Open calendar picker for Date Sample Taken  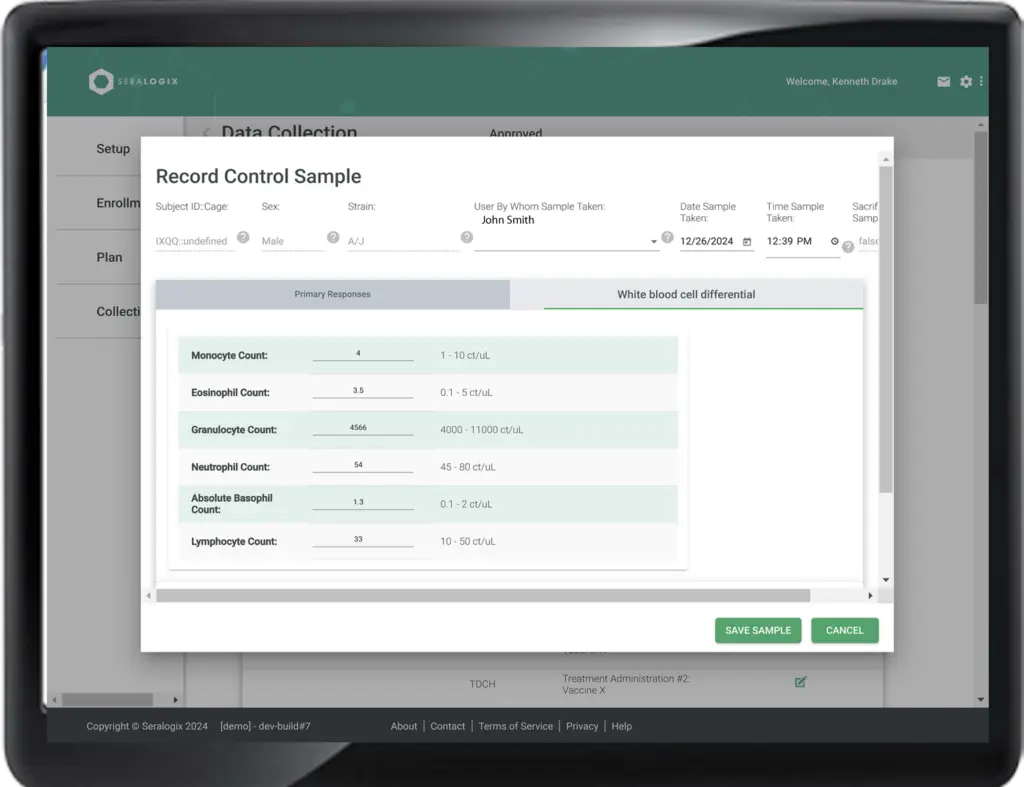pyautogui.click(x=747, y=242)
